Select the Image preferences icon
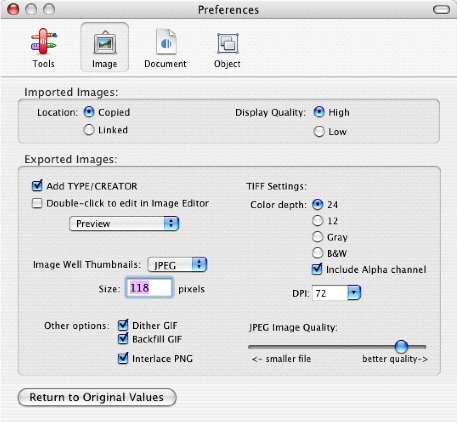The width and height of the screenshot is (457, 423). click(105, 47)
